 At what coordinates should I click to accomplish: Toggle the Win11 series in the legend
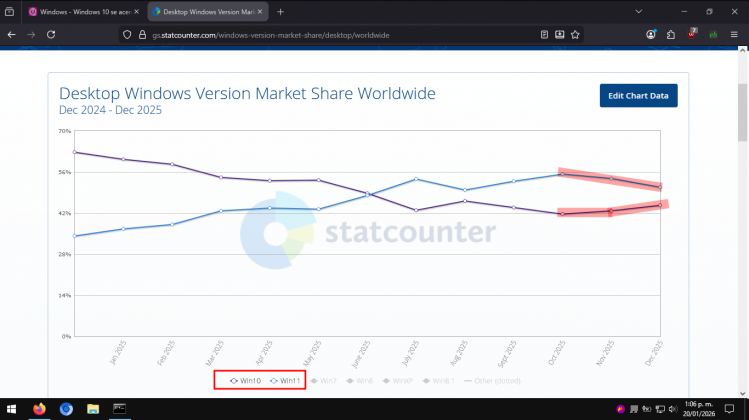pyautogui.click(x=284, y=380)
